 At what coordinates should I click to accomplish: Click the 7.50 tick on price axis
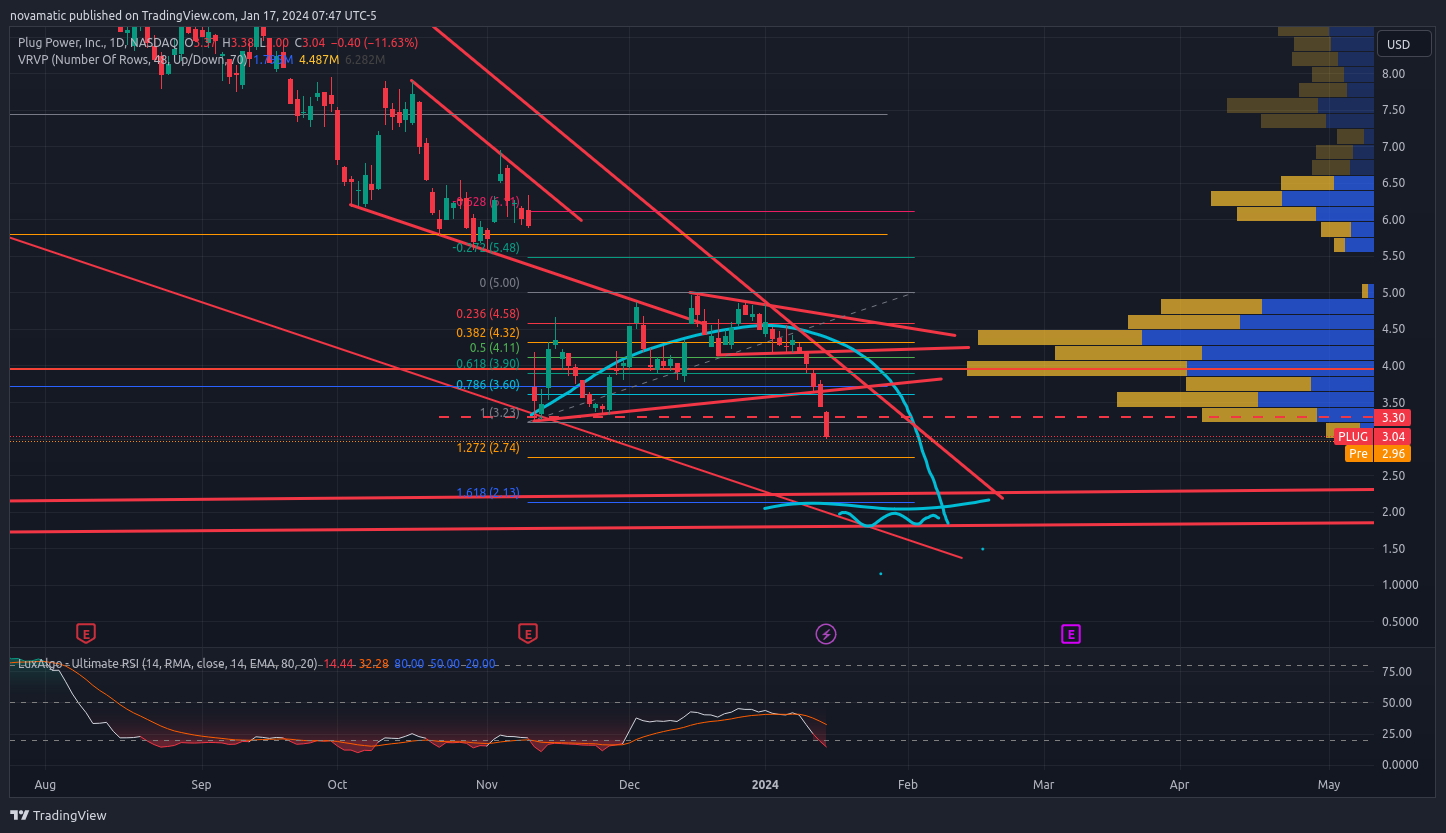pyautogui.click(x=1393, y=110)
